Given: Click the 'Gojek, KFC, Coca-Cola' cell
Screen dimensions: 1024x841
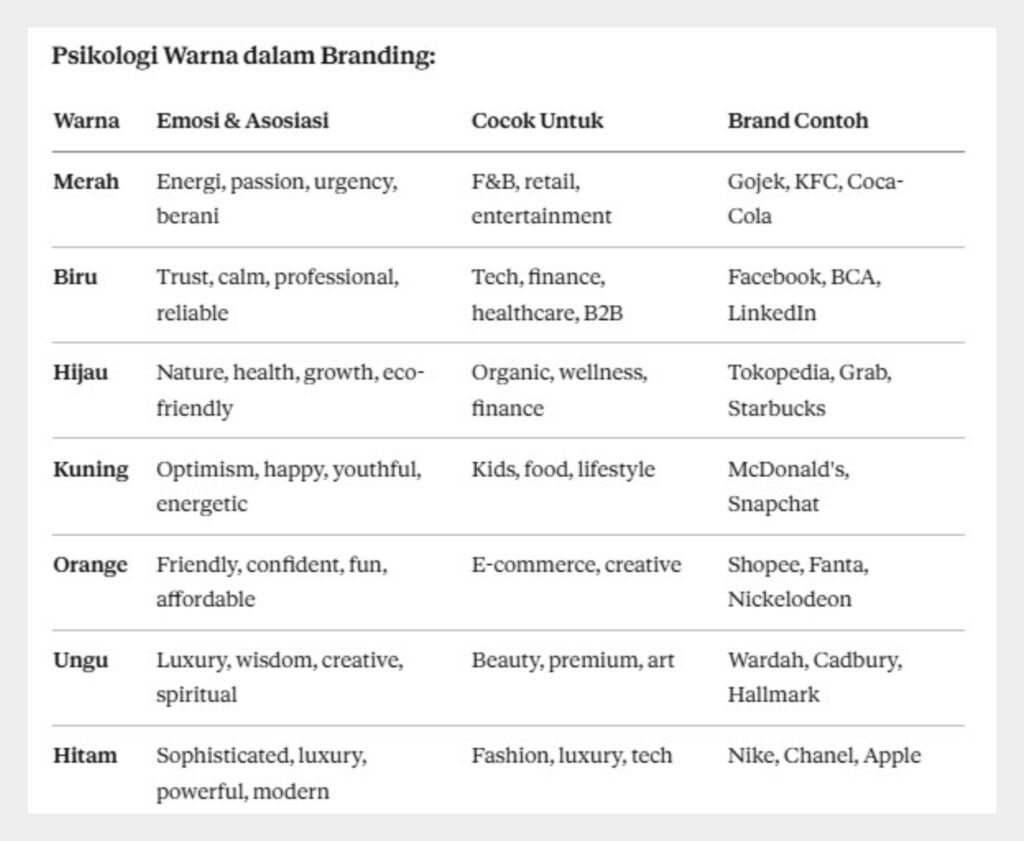Looking at the screenshot, I should click(x=814, y=199).
